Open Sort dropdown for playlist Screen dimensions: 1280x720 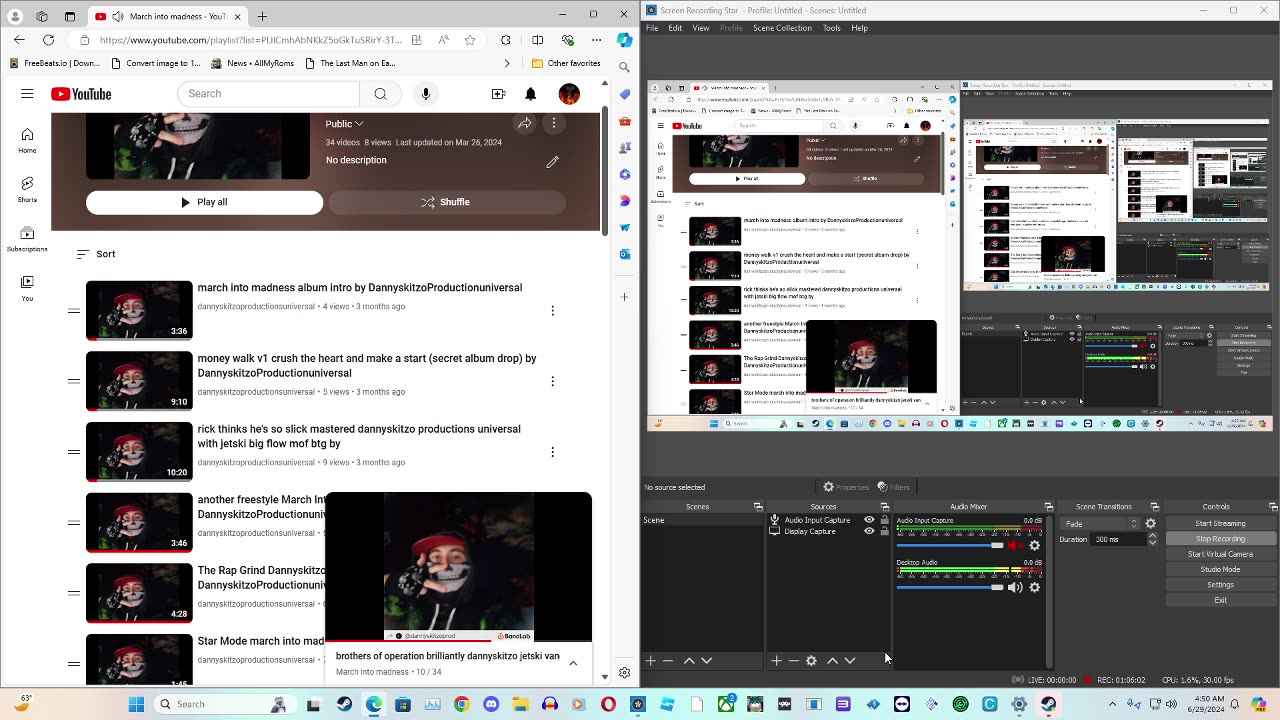97,254
